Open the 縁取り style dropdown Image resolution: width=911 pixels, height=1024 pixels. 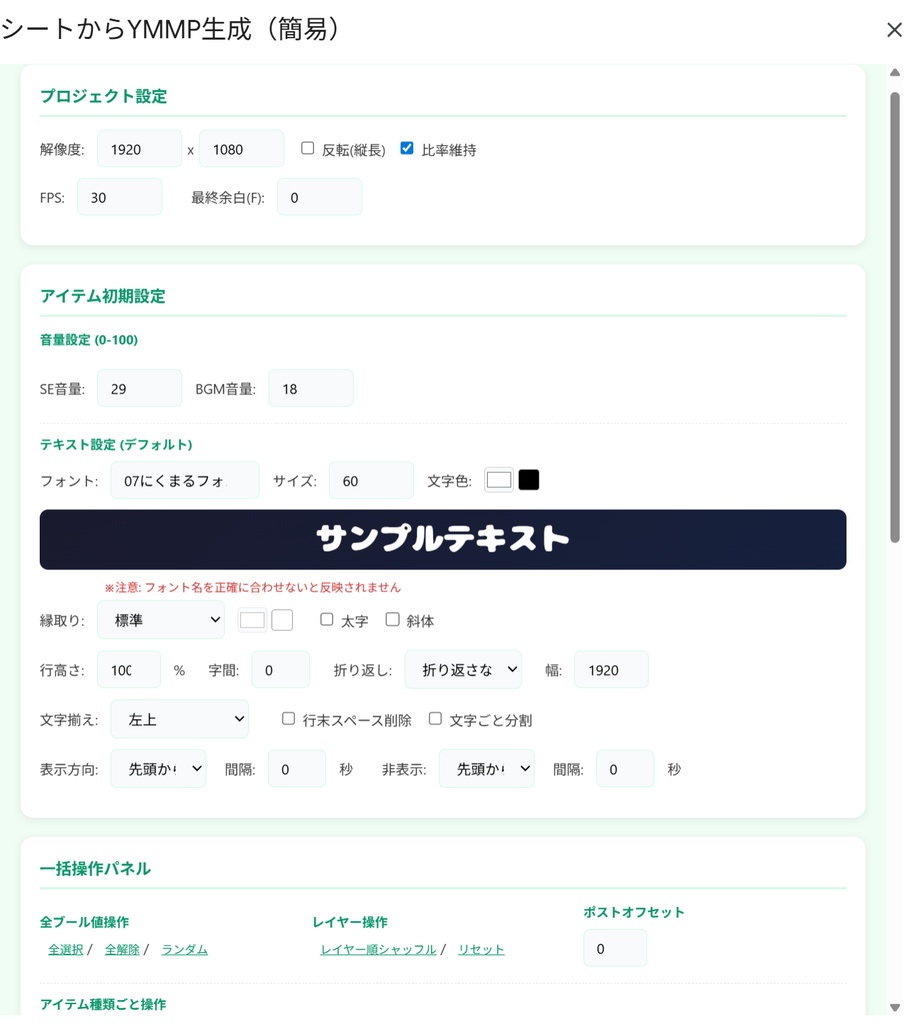pyautogui.click(x=160, y=620)
